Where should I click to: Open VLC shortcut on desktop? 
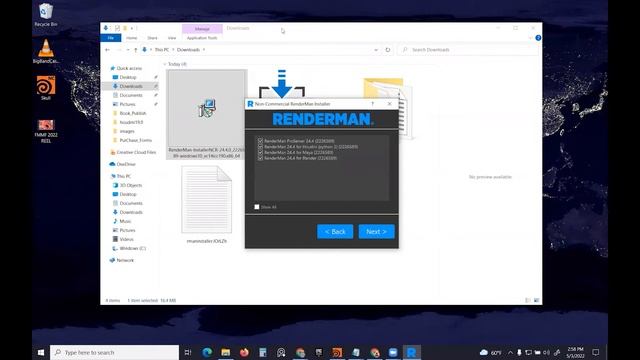click(x=46, y=51)
